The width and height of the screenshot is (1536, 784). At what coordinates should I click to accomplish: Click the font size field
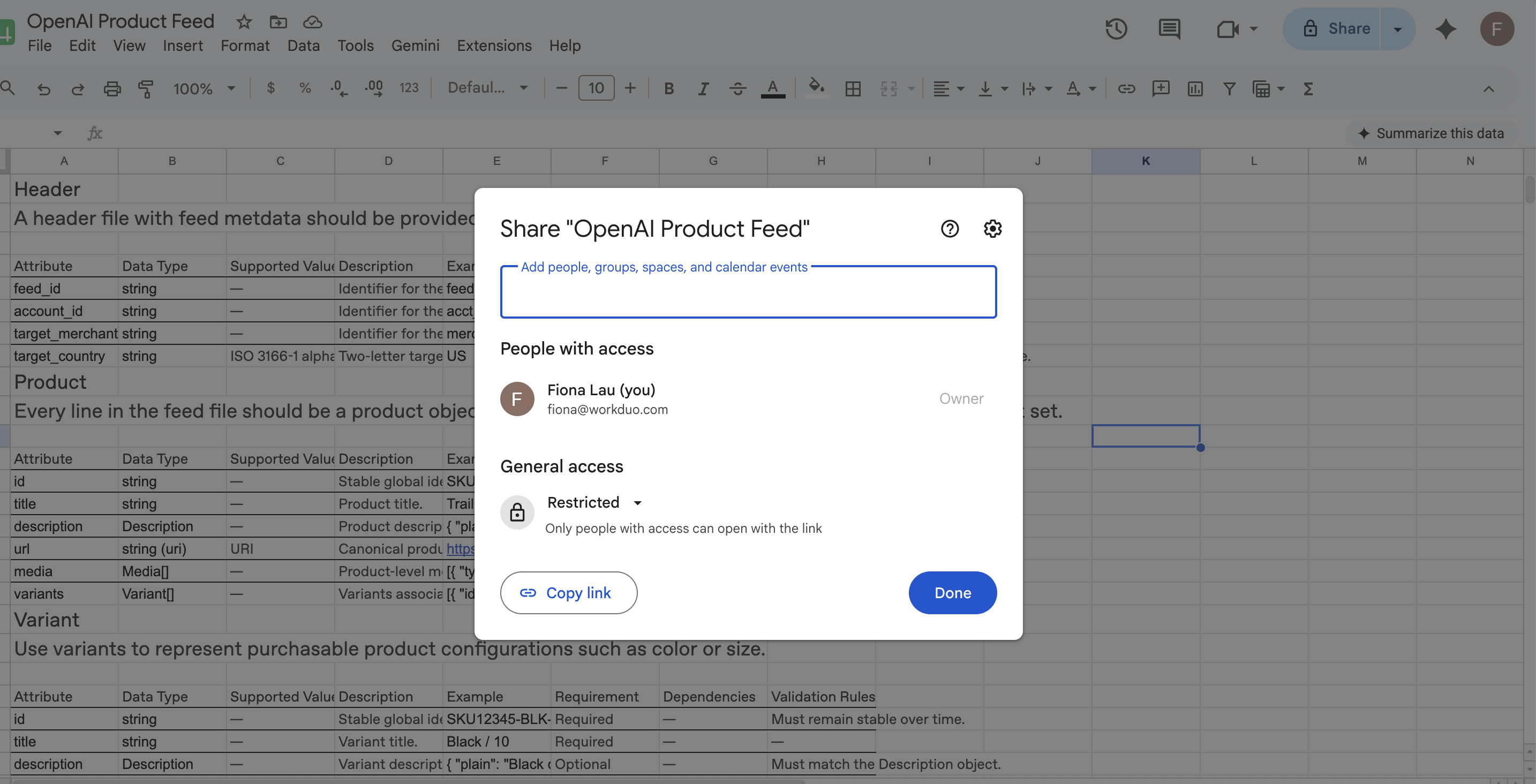click(x=596, y=88)
